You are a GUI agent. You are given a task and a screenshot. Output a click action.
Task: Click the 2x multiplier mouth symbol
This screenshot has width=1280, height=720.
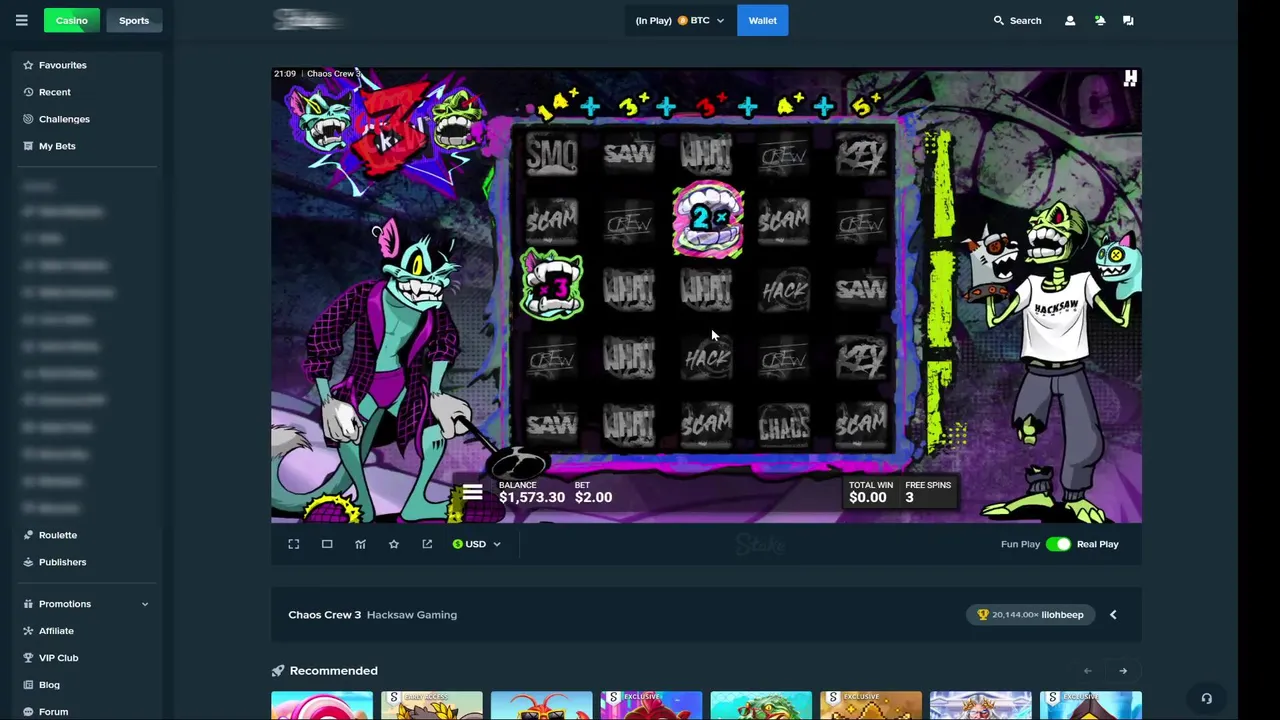tap(707, 219)
